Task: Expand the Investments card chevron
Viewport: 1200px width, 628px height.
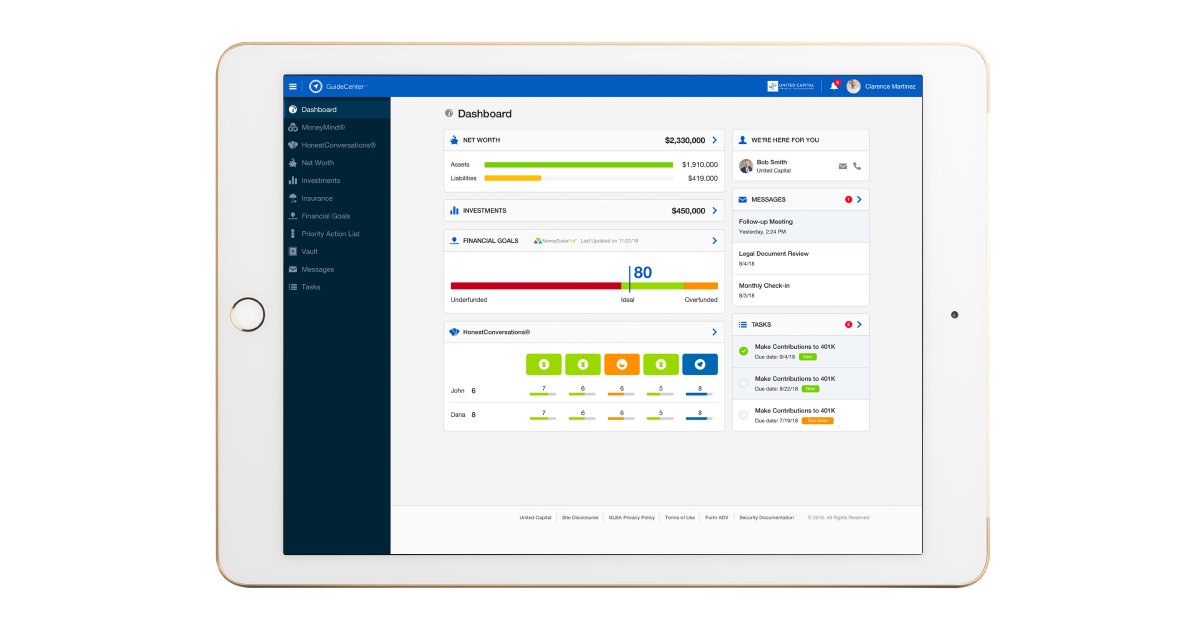Action: 714,211
